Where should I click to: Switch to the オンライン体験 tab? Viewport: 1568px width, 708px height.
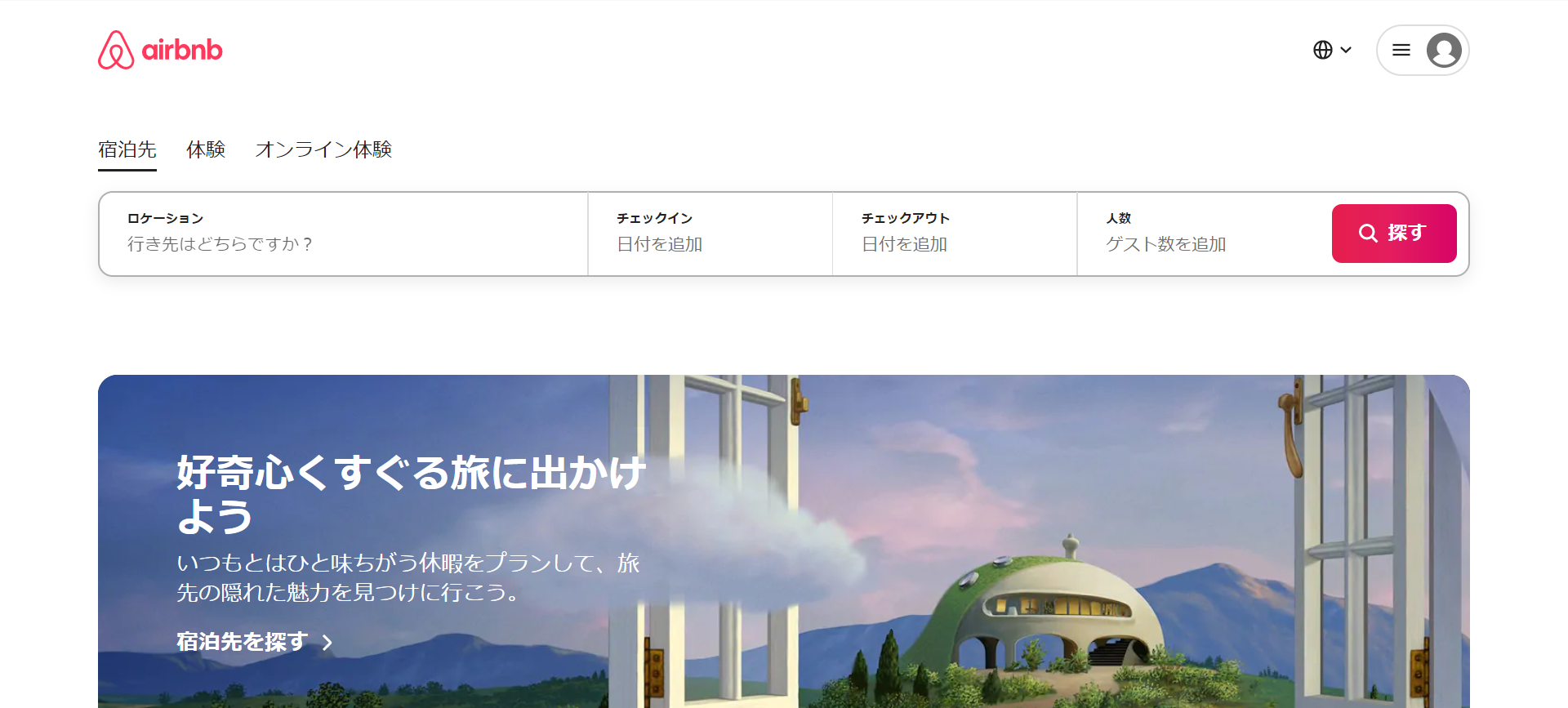323,150
